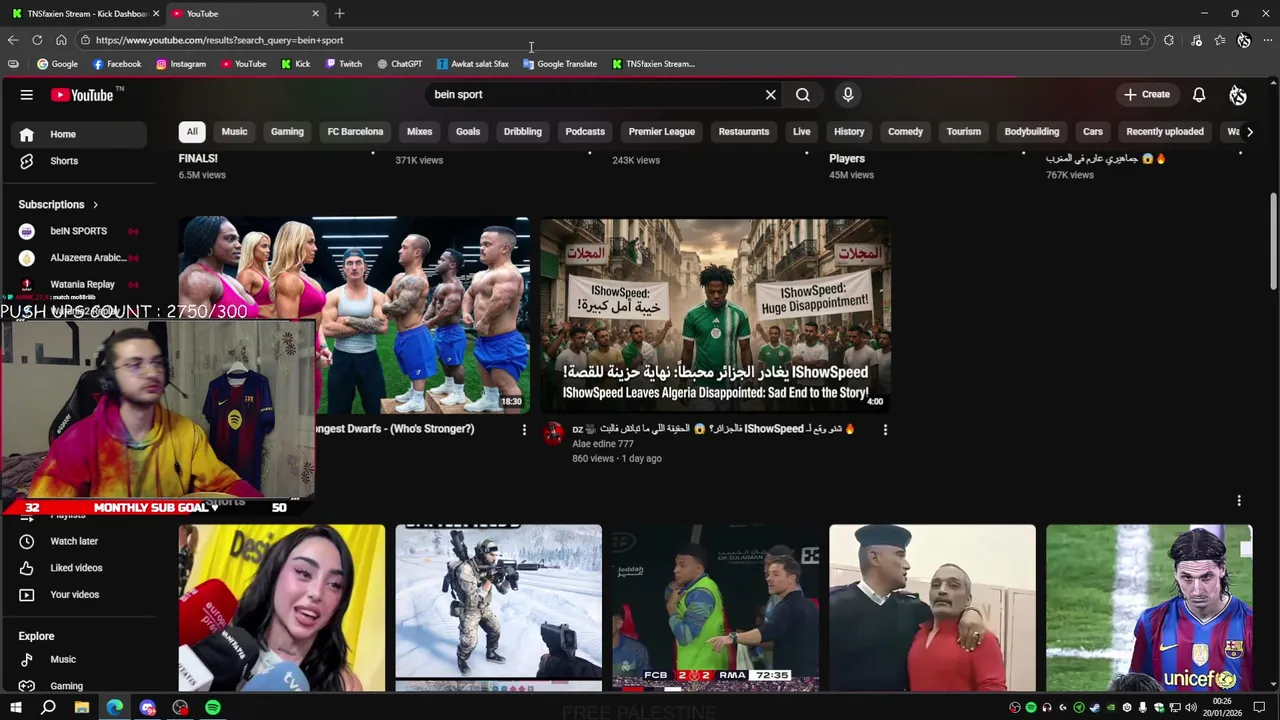This screenshot has height=720, width=1280.
Task: Select the Comedy filter chip
Action: pyautogui.click(x=906, y=132)
